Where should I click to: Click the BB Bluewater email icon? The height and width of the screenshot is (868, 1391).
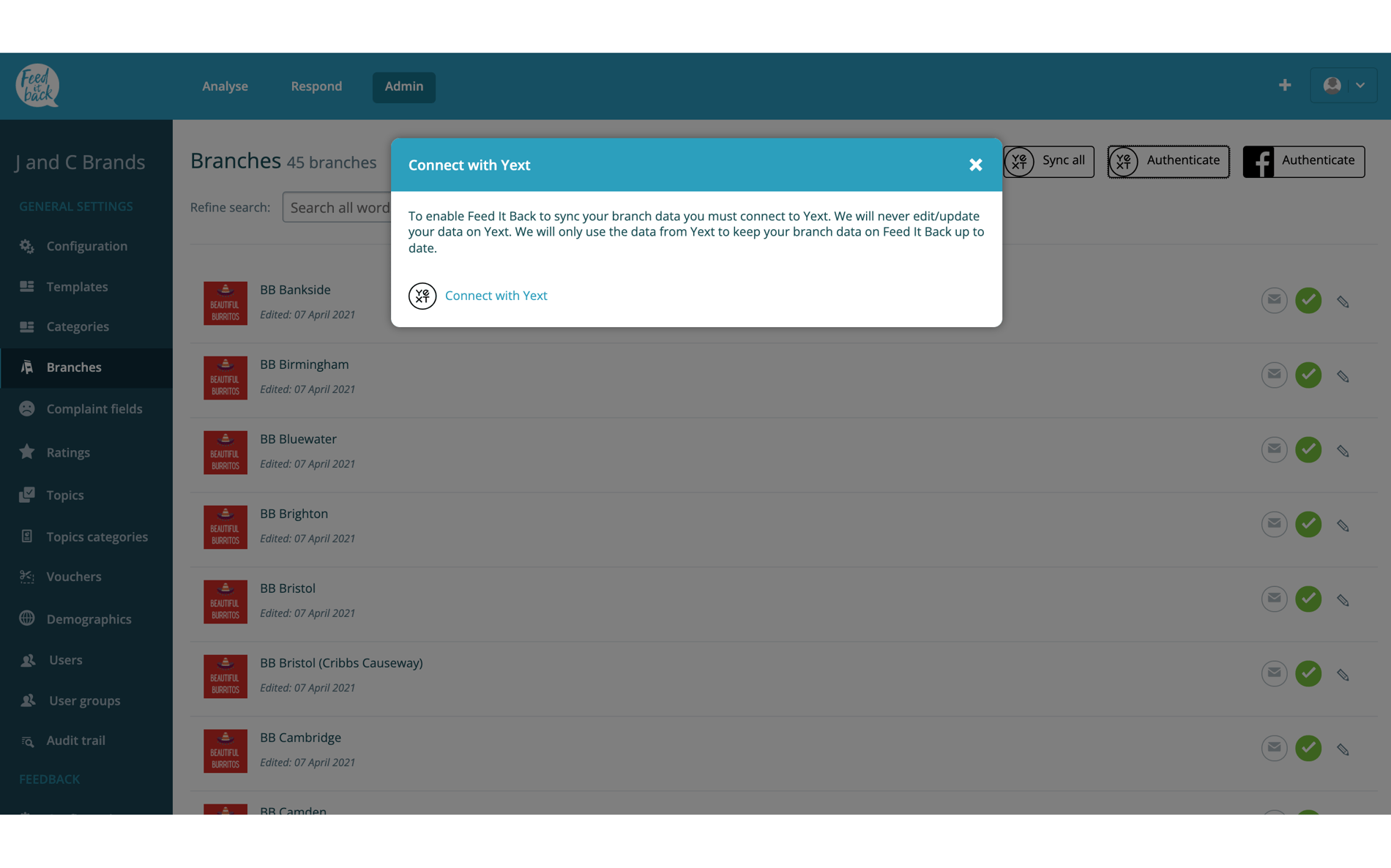pos(1274,449)
